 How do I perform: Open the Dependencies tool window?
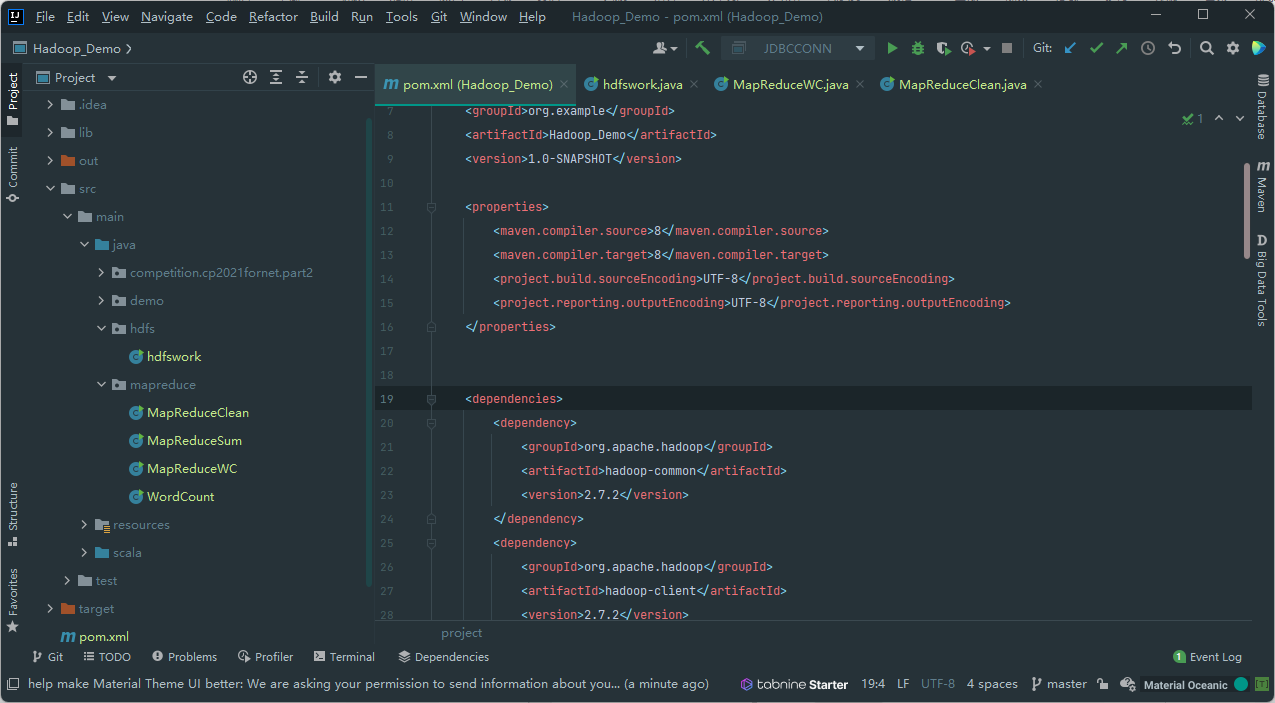click(x=443, y=657)
